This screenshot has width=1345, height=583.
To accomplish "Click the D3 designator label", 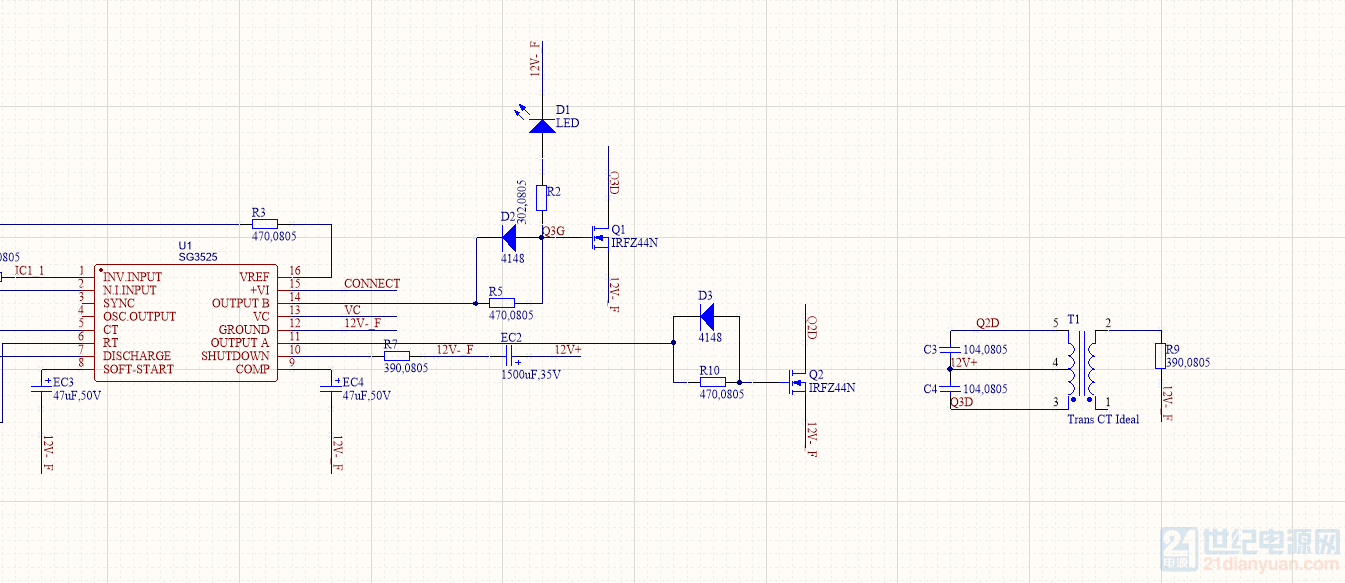I will (705, 295).
